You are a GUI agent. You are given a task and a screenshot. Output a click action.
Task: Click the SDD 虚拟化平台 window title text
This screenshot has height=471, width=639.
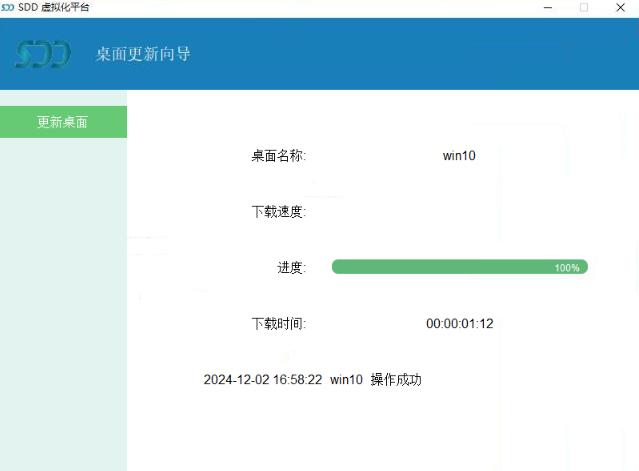point(54,8)
